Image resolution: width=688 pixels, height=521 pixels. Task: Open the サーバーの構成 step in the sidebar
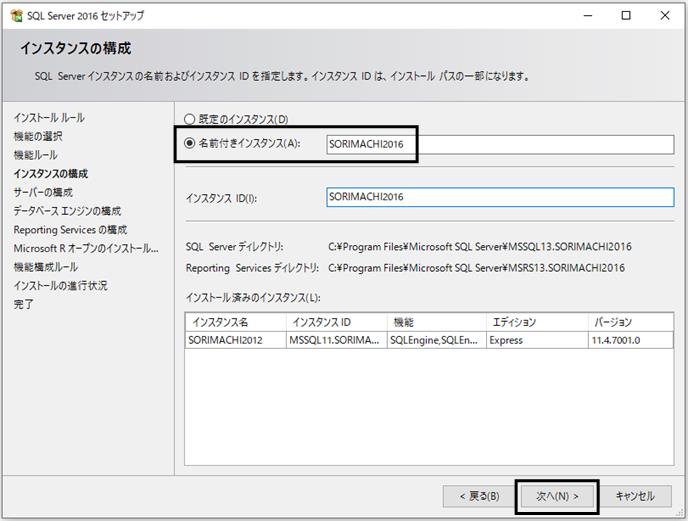tap(43, 192)
